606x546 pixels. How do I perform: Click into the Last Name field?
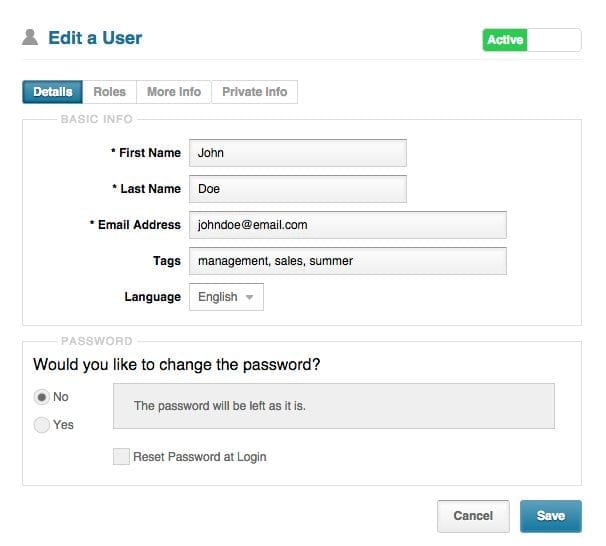coord(298,189)
